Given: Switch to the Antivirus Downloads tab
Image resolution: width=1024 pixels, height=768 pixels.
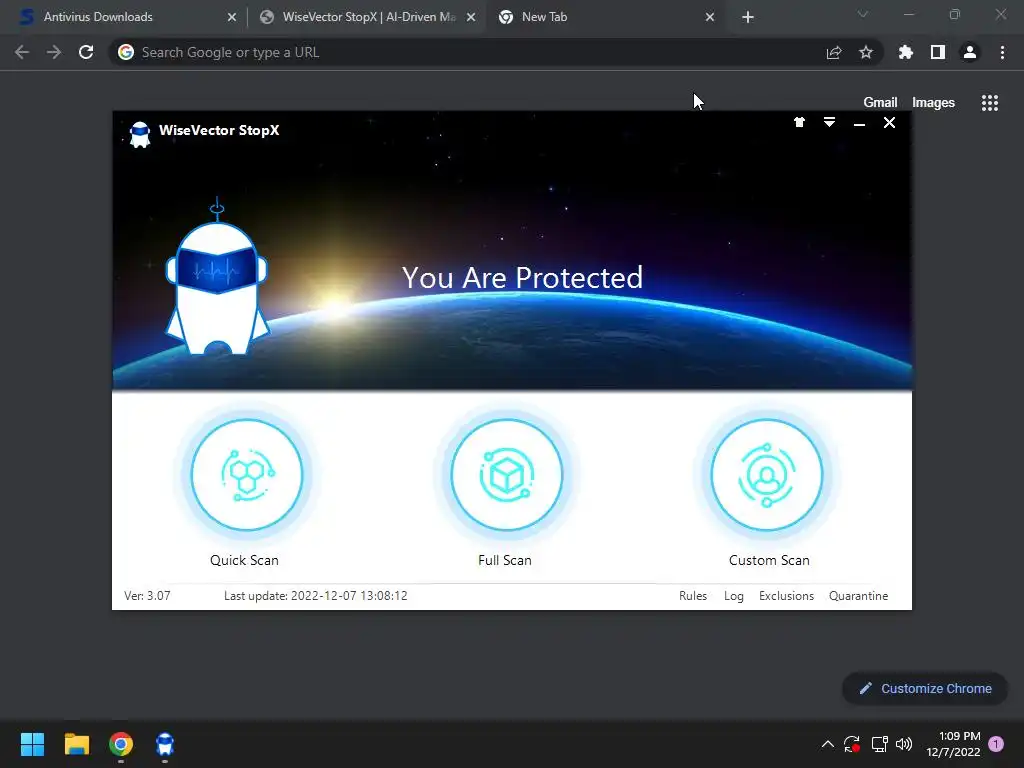Looking at the screenshot, I should [x=124, y=17].
